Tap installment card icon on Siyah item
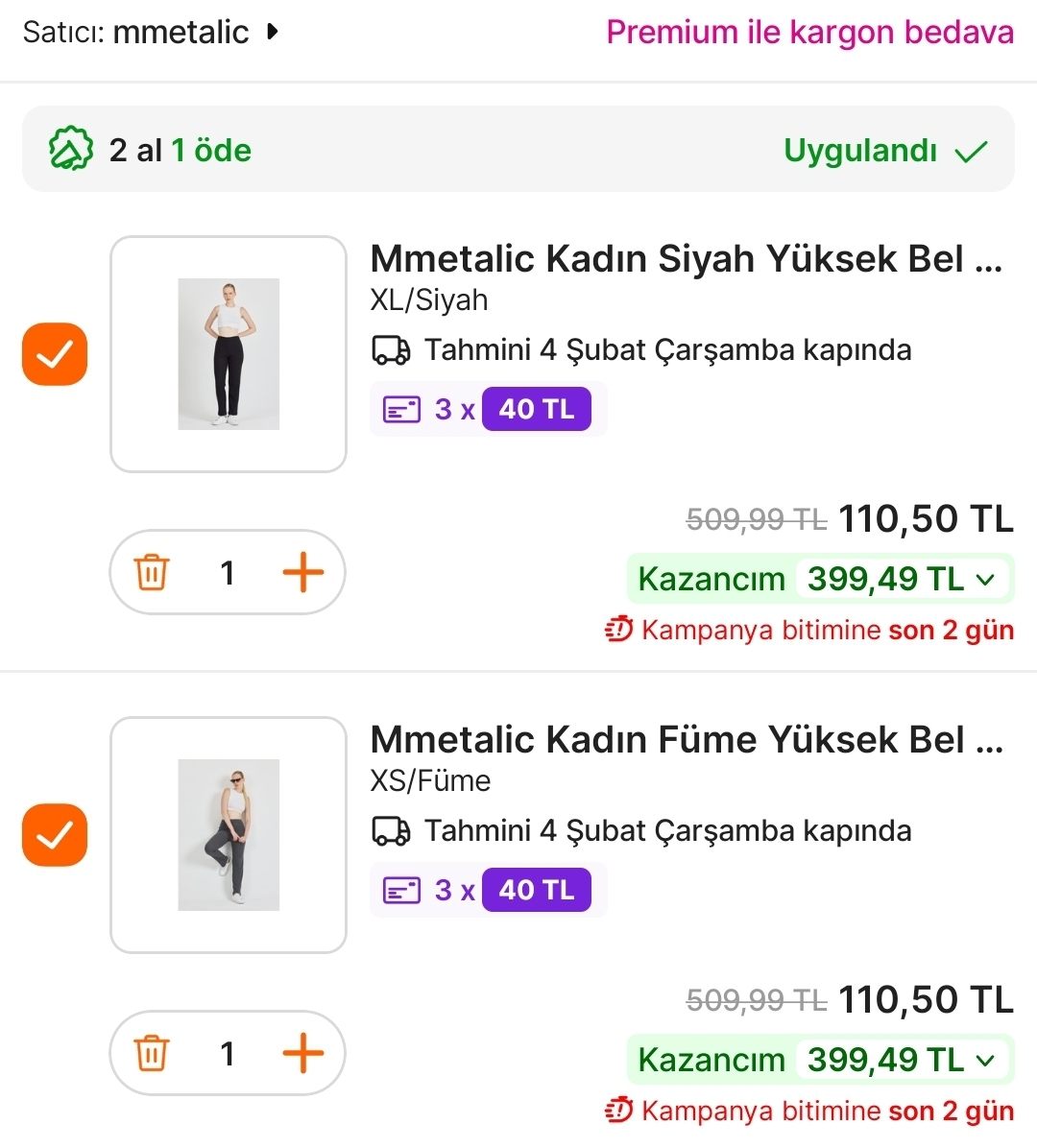The width and height of the screenshot is (1037, 1148). tap(401, 410)
